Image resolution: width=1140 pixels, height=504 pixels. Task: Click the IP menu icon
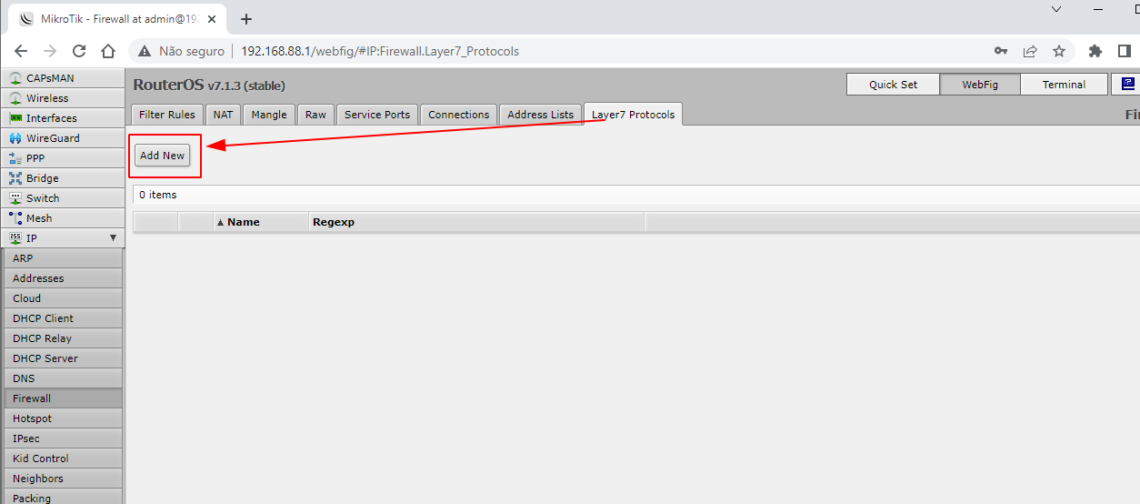(15, 238)
